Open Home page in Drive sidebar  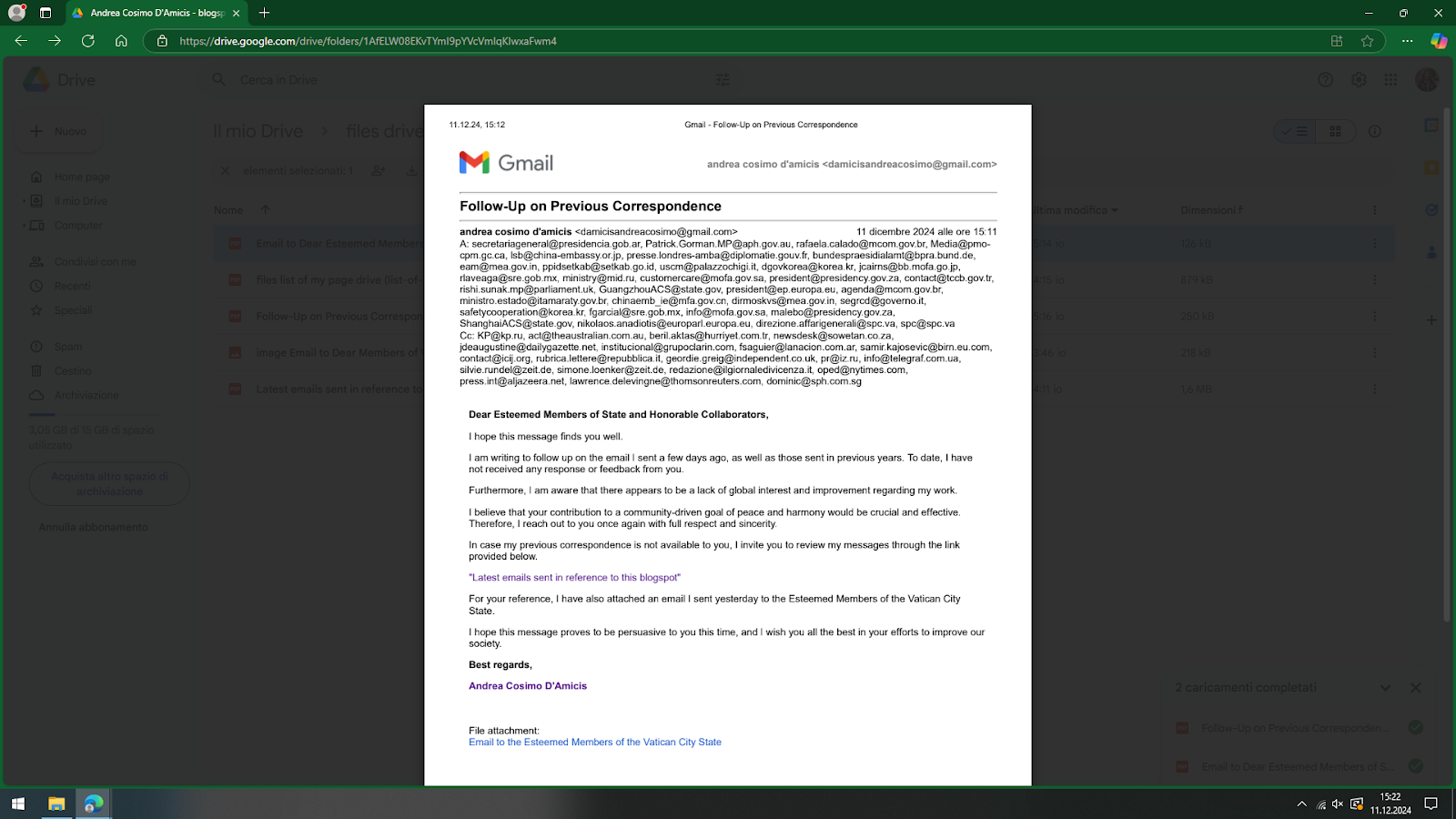(x=82, y=177)
